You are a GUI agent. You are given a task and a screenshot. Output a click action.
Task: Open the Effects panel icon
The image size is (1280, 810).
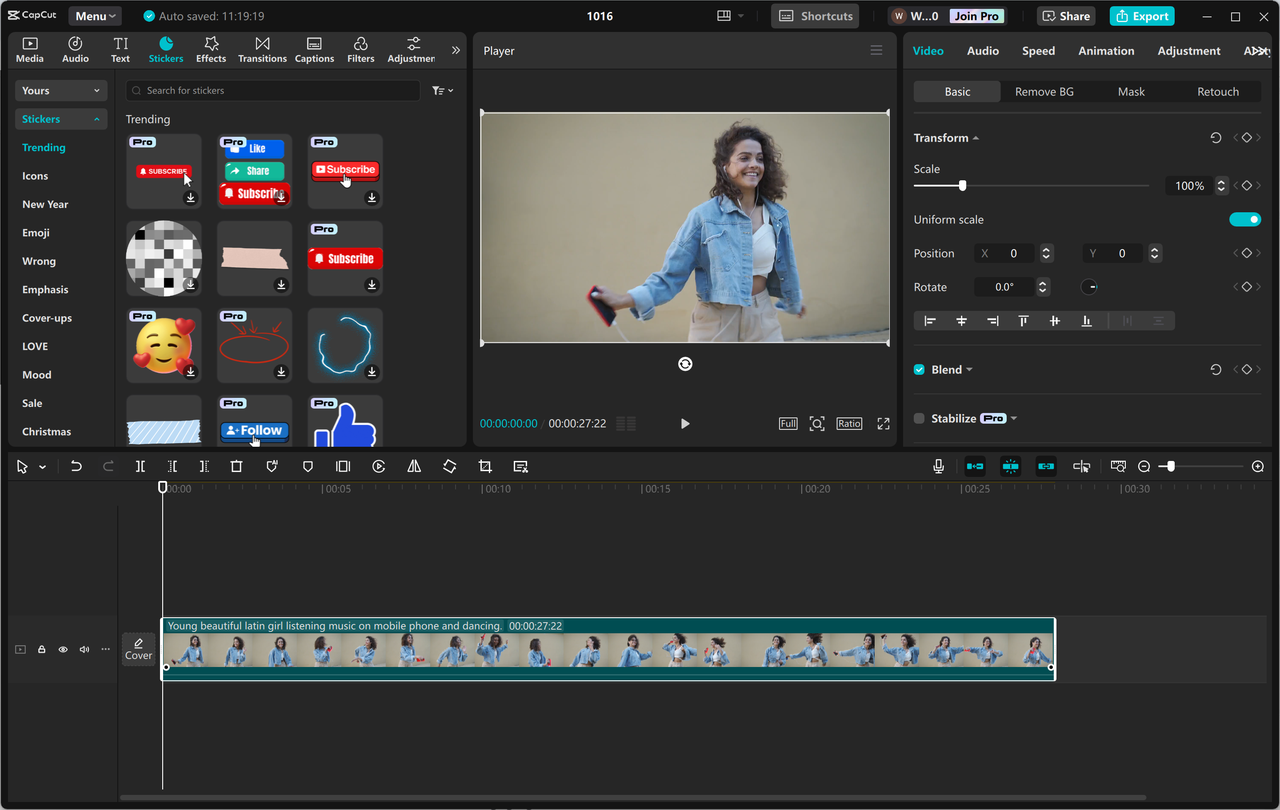point(211,49)
